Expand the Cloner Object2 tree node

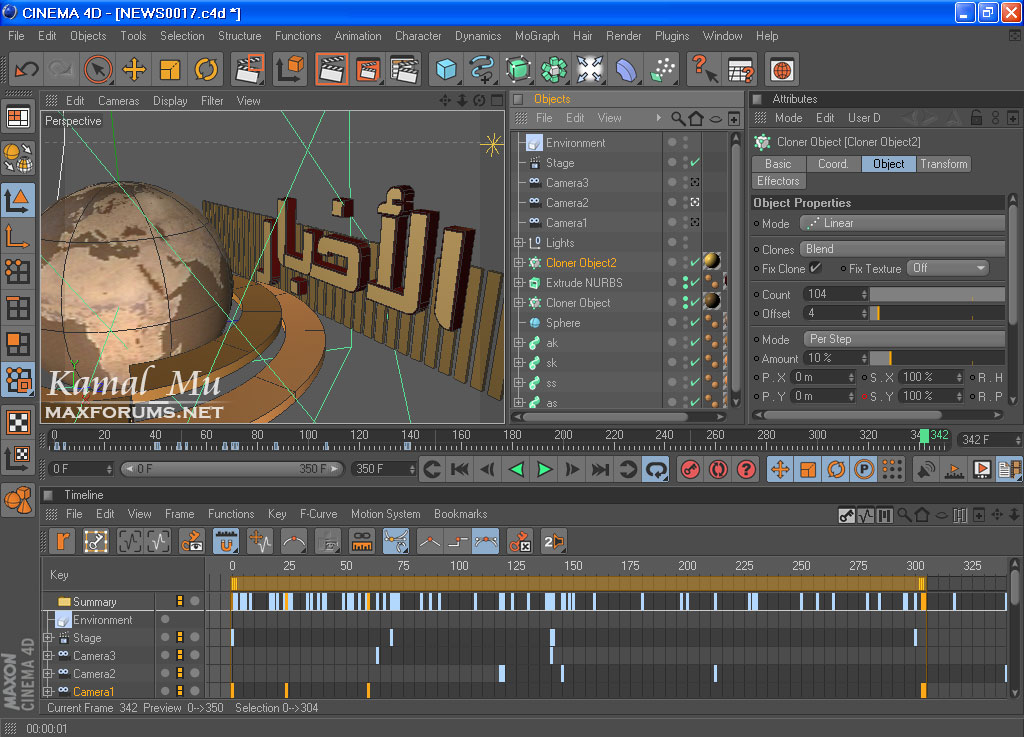[519, 263]
